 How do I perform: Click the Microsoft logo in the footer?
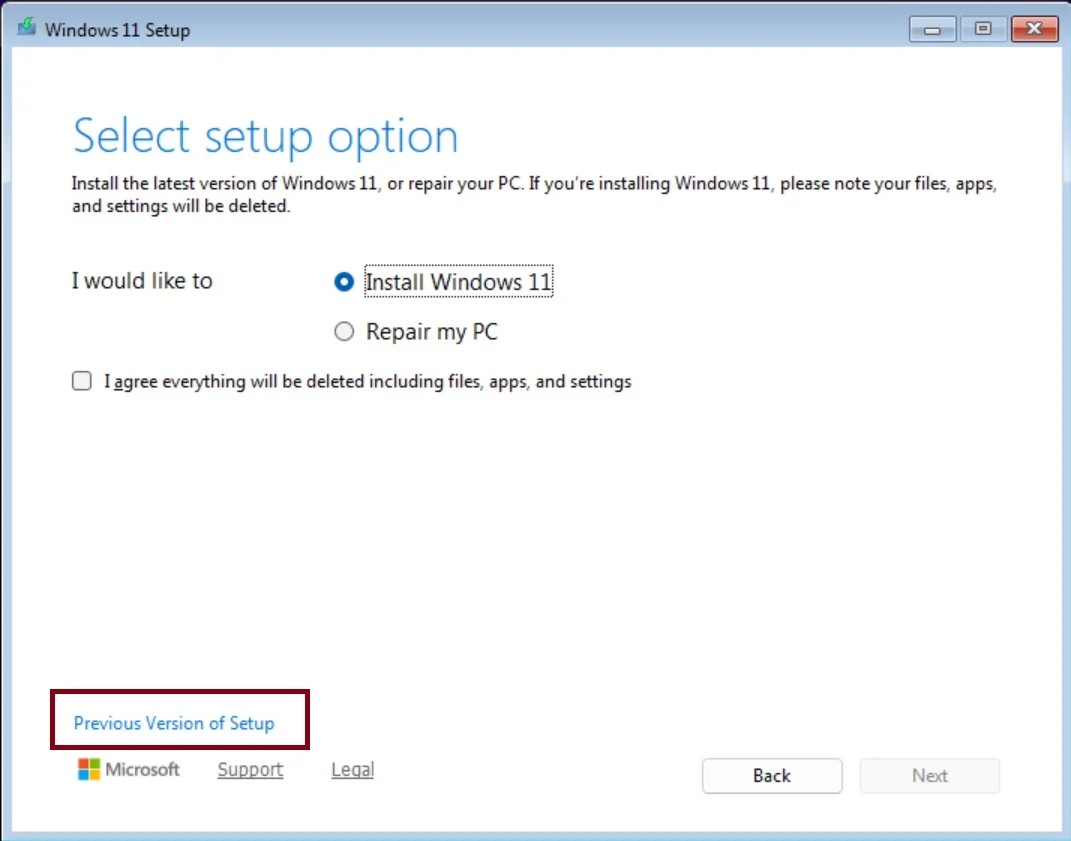coord(128,769)
